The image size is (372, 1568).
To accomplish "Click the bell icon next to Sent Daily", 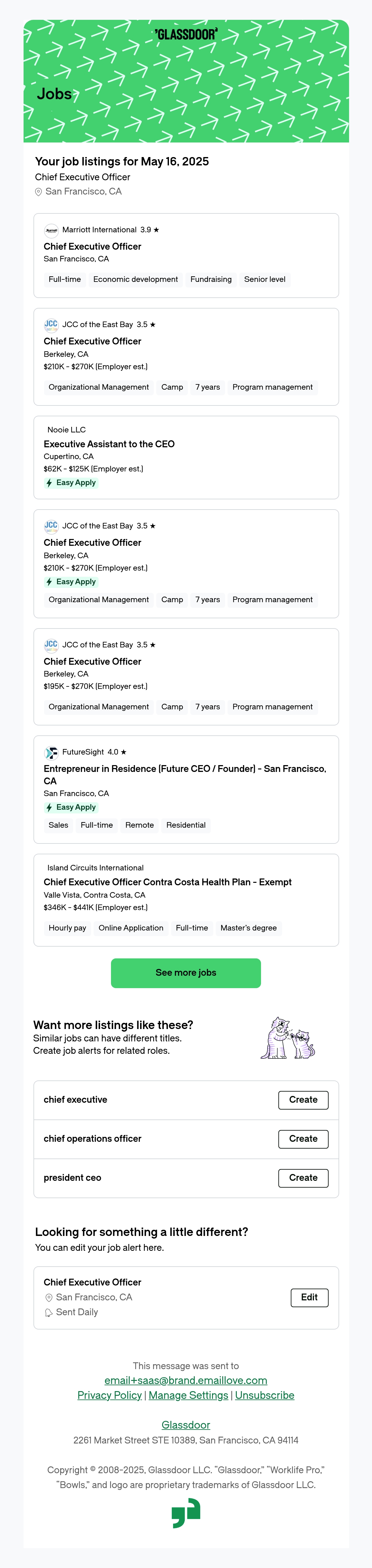I will click(49, 1313).
